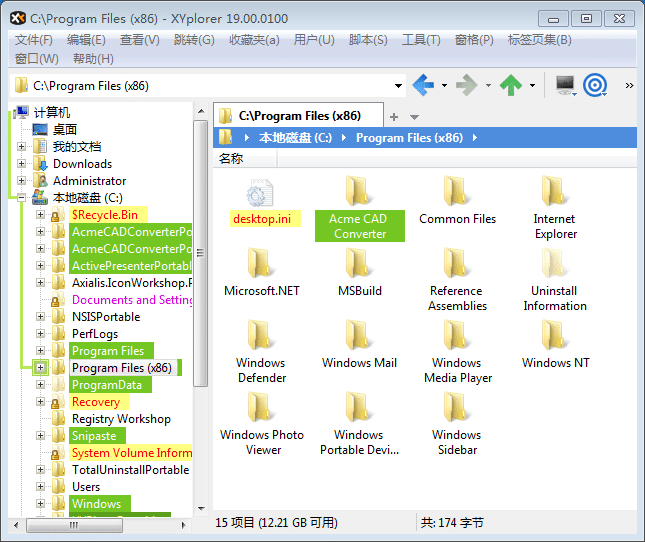
Task: Click the blue Back arrow button
Action: pyautogui.click(x=423, y=86)
